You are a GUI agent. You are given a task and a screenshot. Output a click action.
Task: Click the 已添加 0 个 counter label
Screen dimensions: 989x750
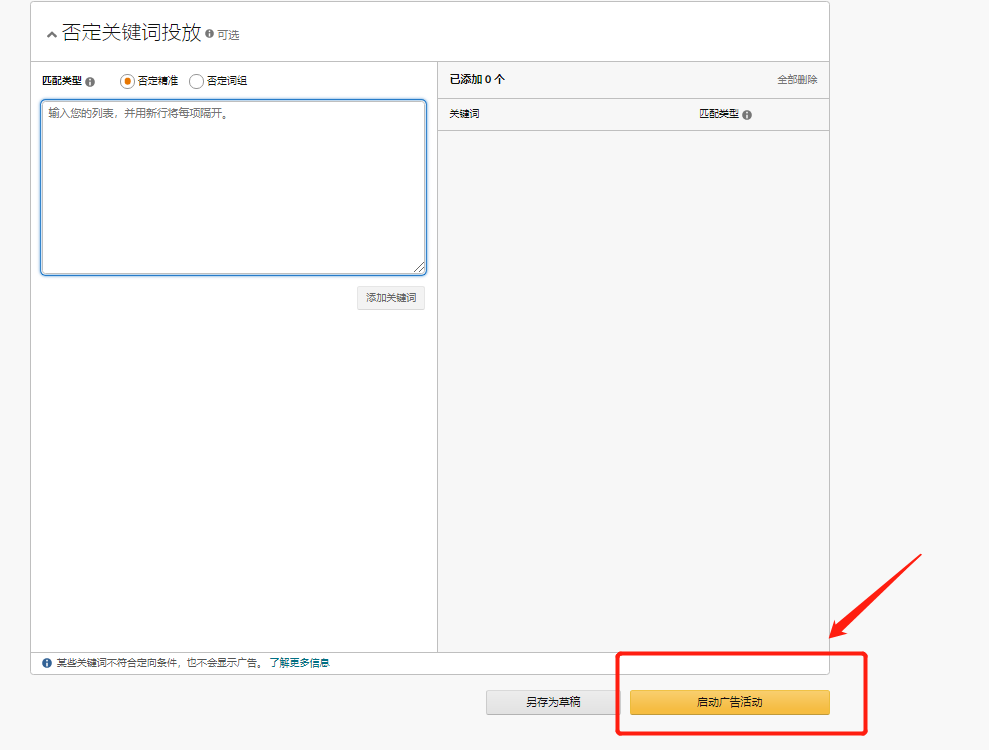coord(477,80)
